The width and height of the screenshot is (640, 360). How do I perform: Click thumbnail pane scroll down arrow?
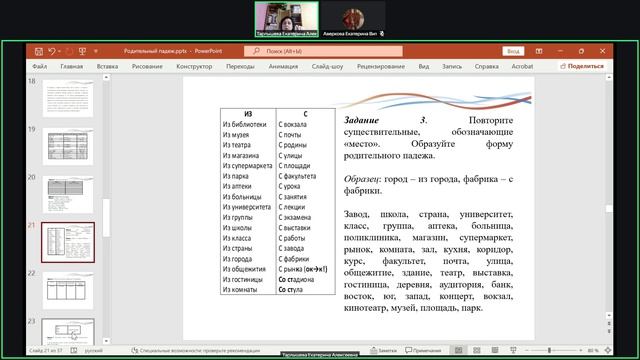(x=106, y=341)
